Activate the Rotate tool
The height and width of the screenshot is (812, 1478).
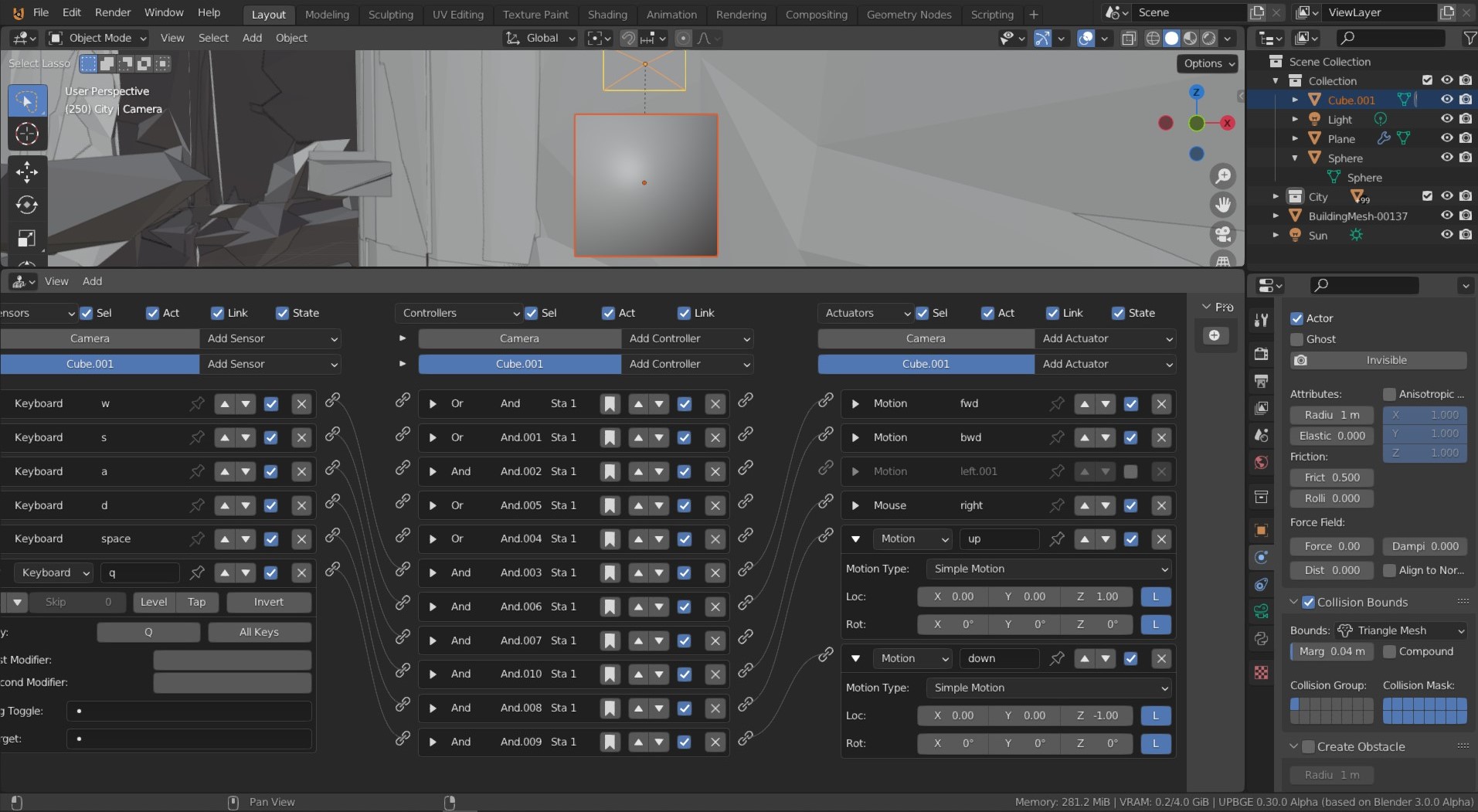[x=27, y=205]
